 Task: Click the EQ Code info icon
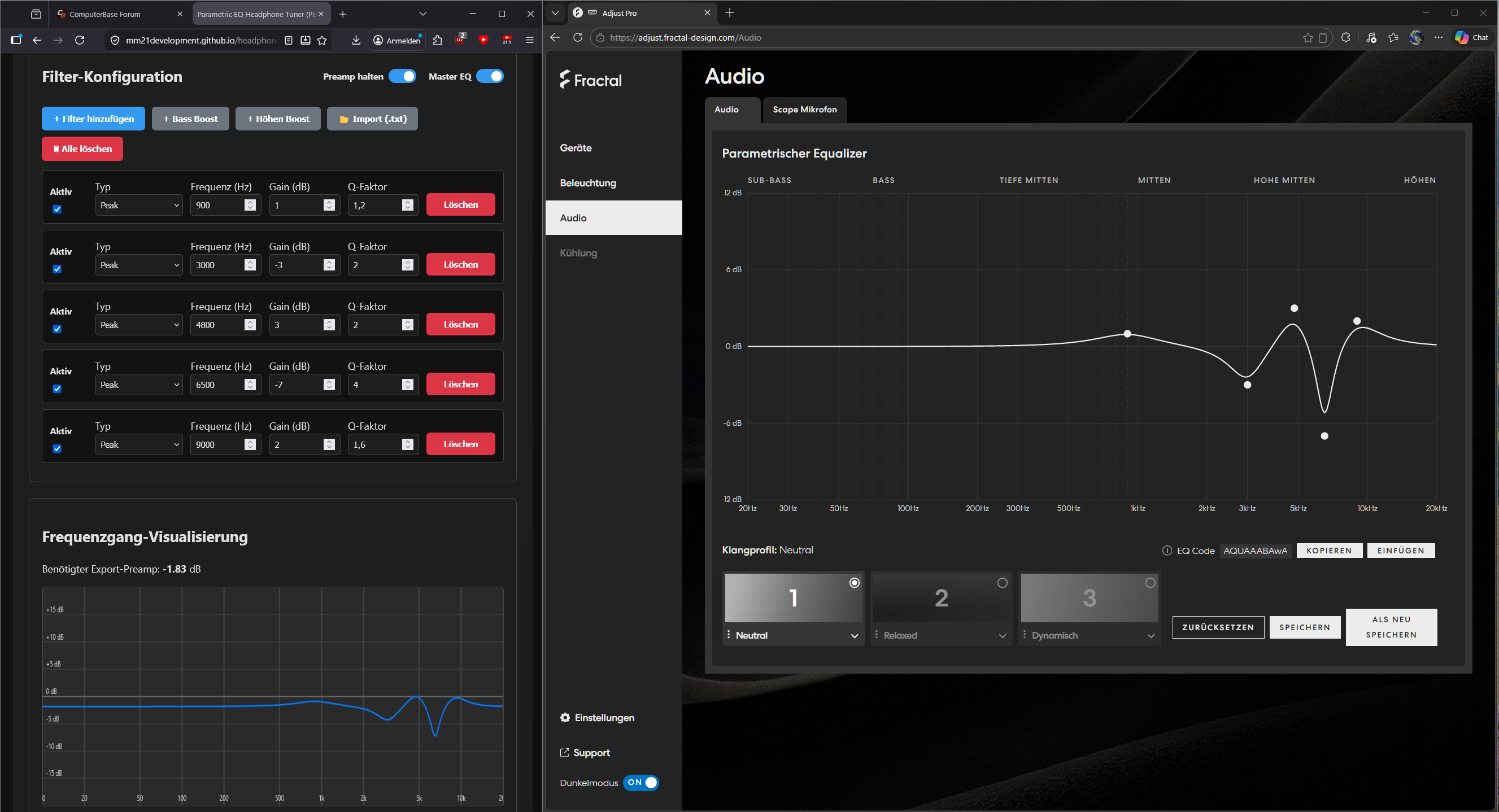1167,550
